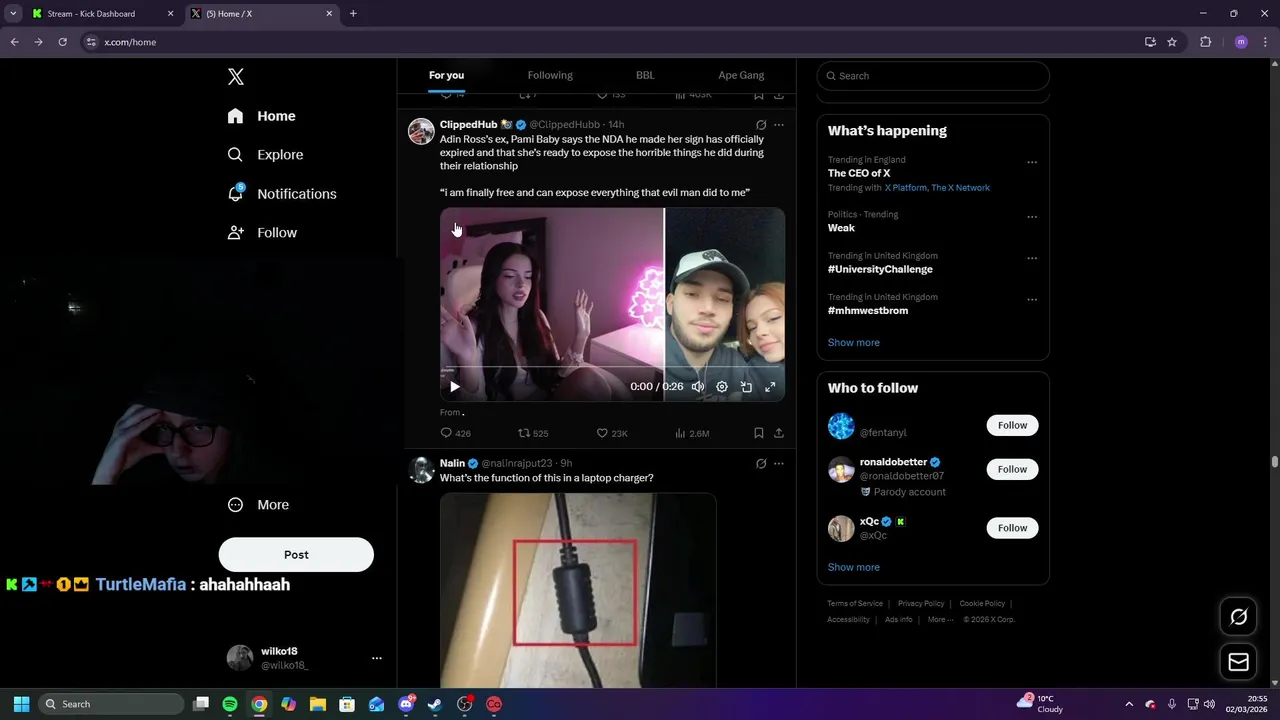1280x720 pixels.
Task: Switch to the For you tab
Action: pyautogui.click(x=446, y=75)
